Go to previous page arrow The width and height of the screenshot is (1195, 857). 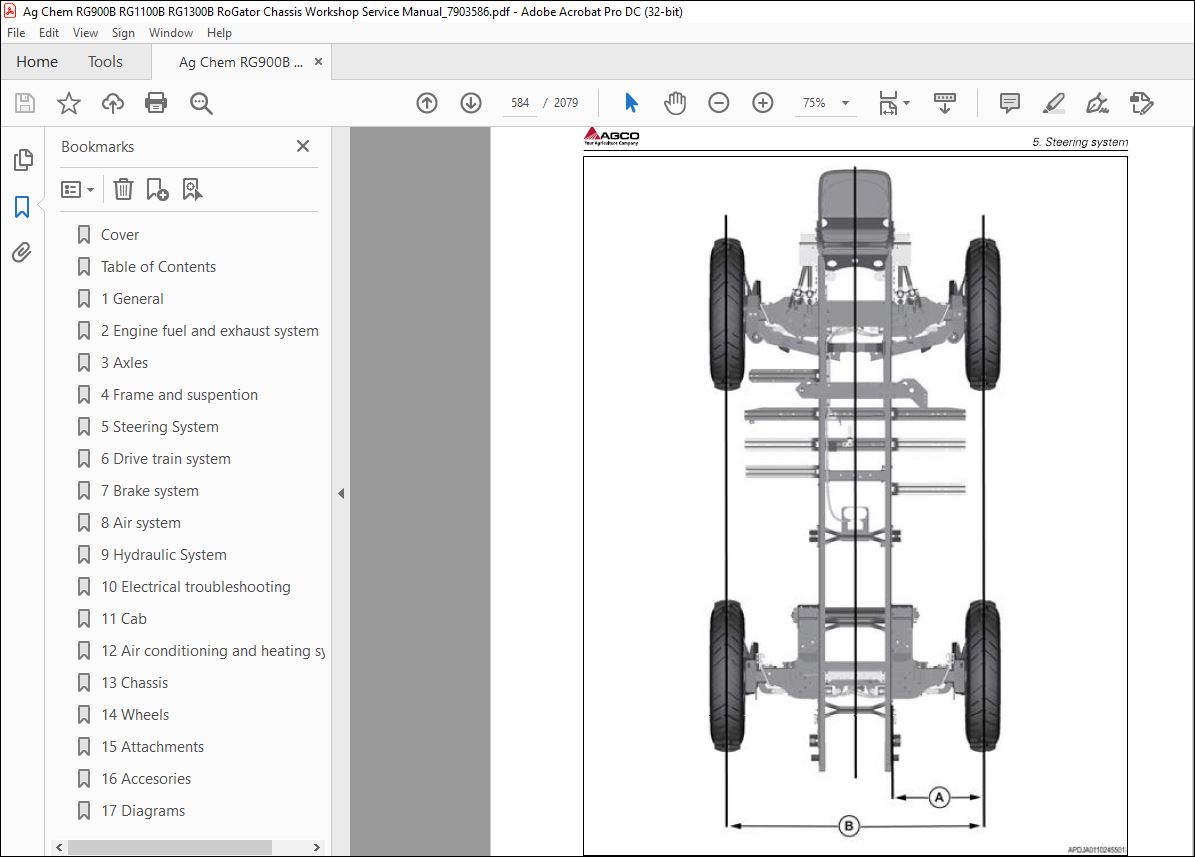coord(427,103)
